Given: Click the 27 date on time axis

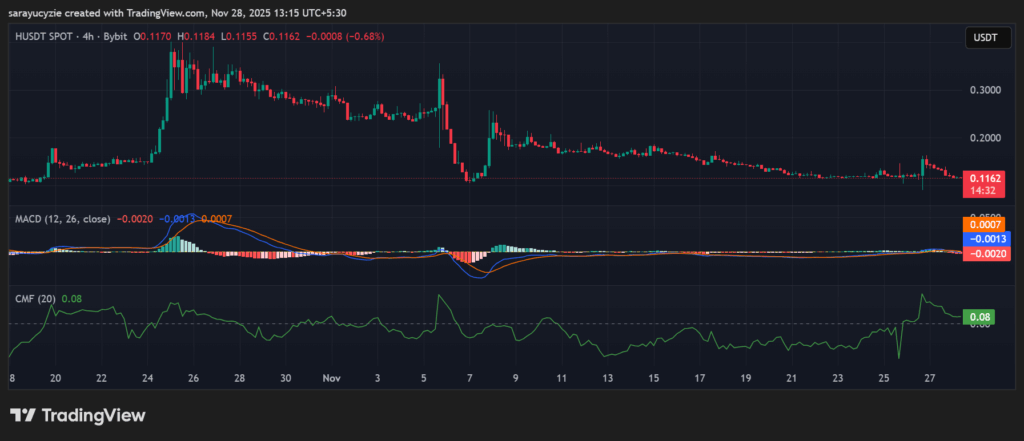Looking at the screenshot, I should (x=929, y=379).
